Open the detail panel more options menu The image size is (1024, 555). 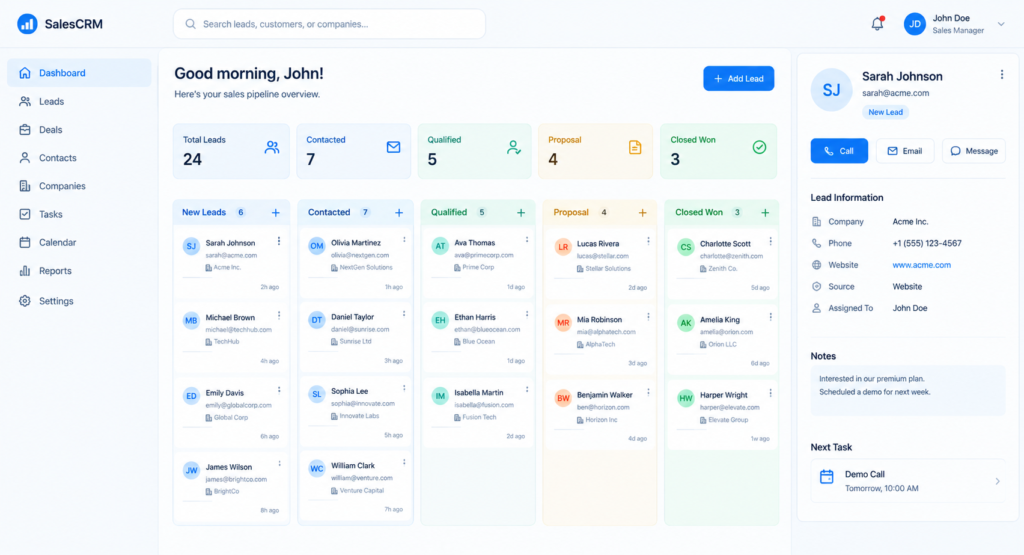(x=1002, y=75)
